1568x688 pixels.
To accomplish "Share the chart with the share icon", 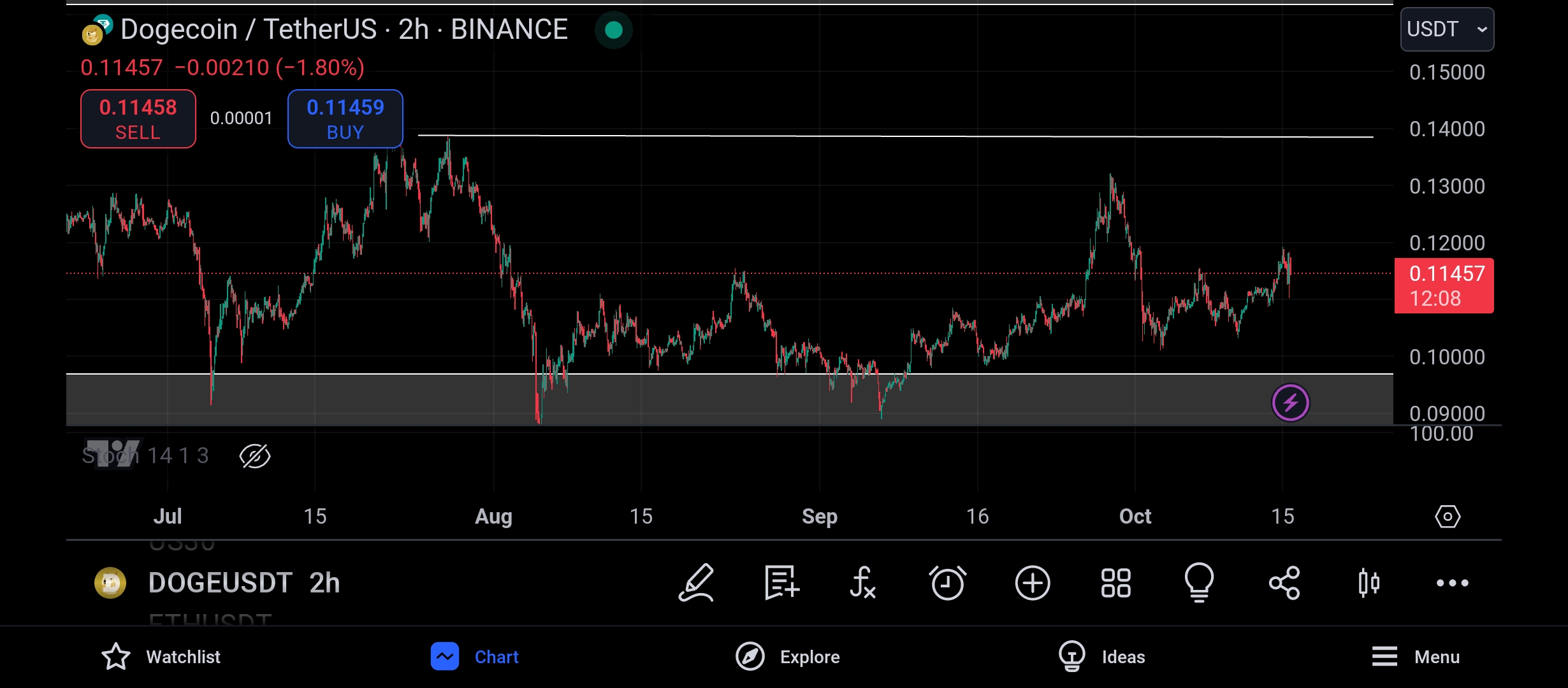I will [x=1284, y=582].
